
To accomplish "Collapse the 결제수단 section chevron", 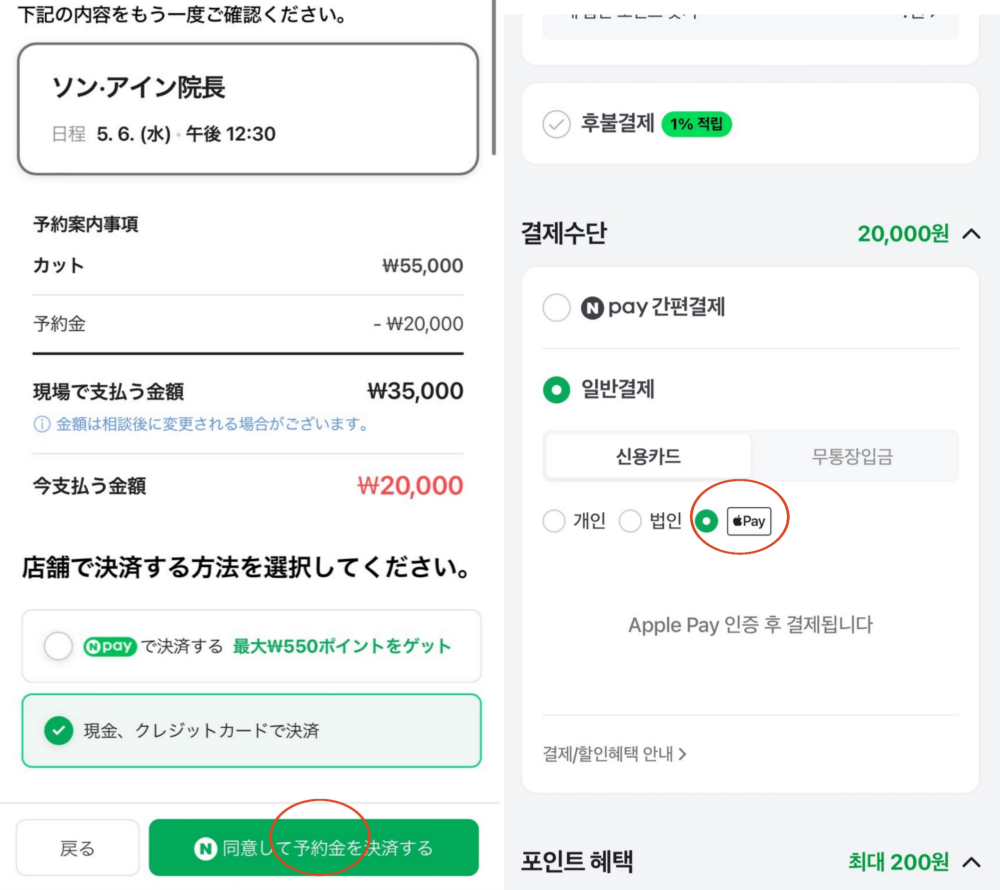I will tap(970, 234).
